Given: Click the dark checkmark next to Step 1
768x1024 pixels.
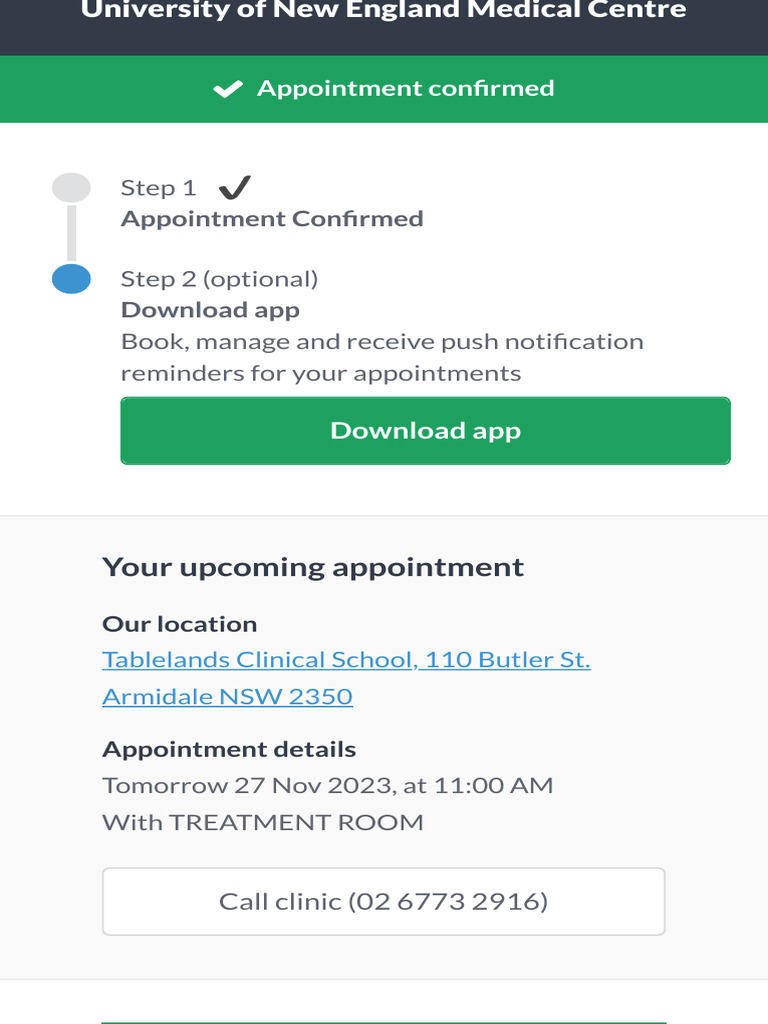Looking at the screenshot, I should tap(234, 187).
